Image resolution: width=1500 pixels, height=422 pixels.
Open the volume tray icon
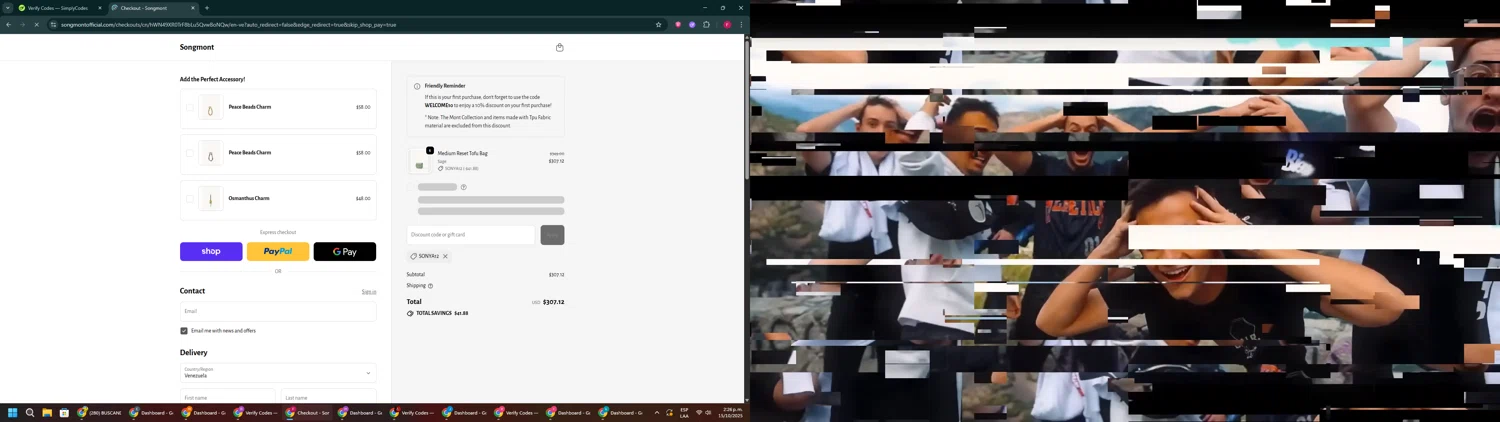click(709, 413)
